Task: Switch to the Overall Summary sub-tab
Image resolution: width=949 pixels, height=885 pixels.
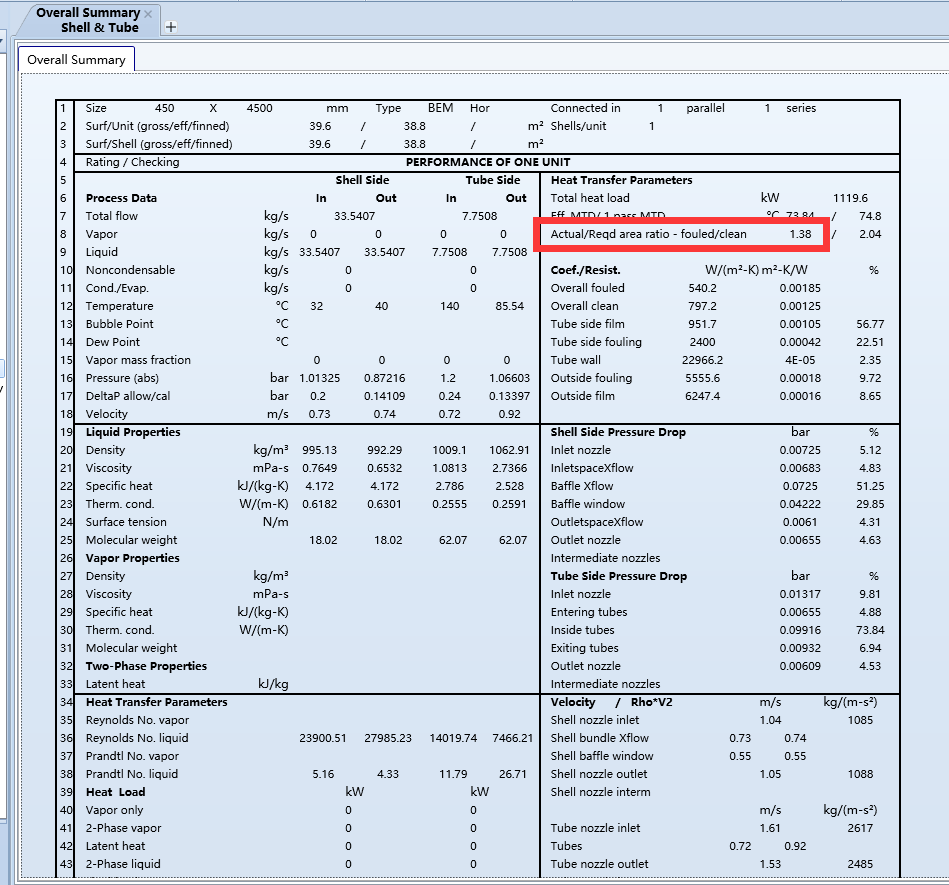Action: click(x=76, y=59)
